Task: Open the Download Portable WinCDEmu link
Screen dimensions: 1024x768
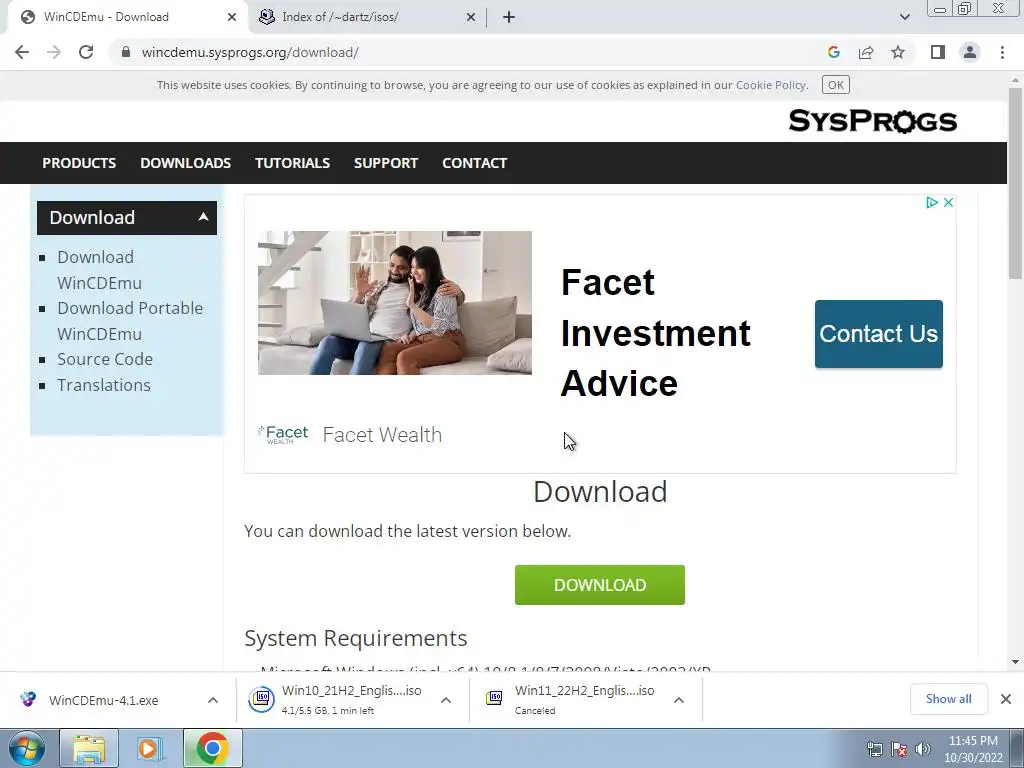Action: coord(130,321)
